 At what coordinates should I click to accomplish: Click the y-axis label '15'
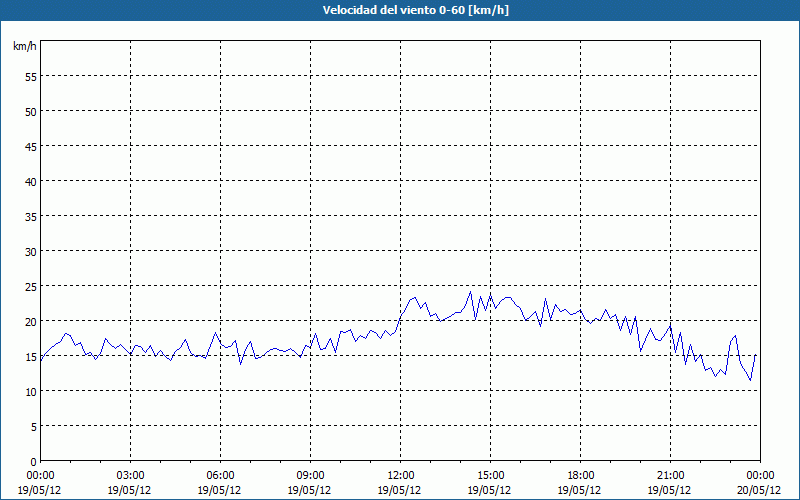[31, 357]
